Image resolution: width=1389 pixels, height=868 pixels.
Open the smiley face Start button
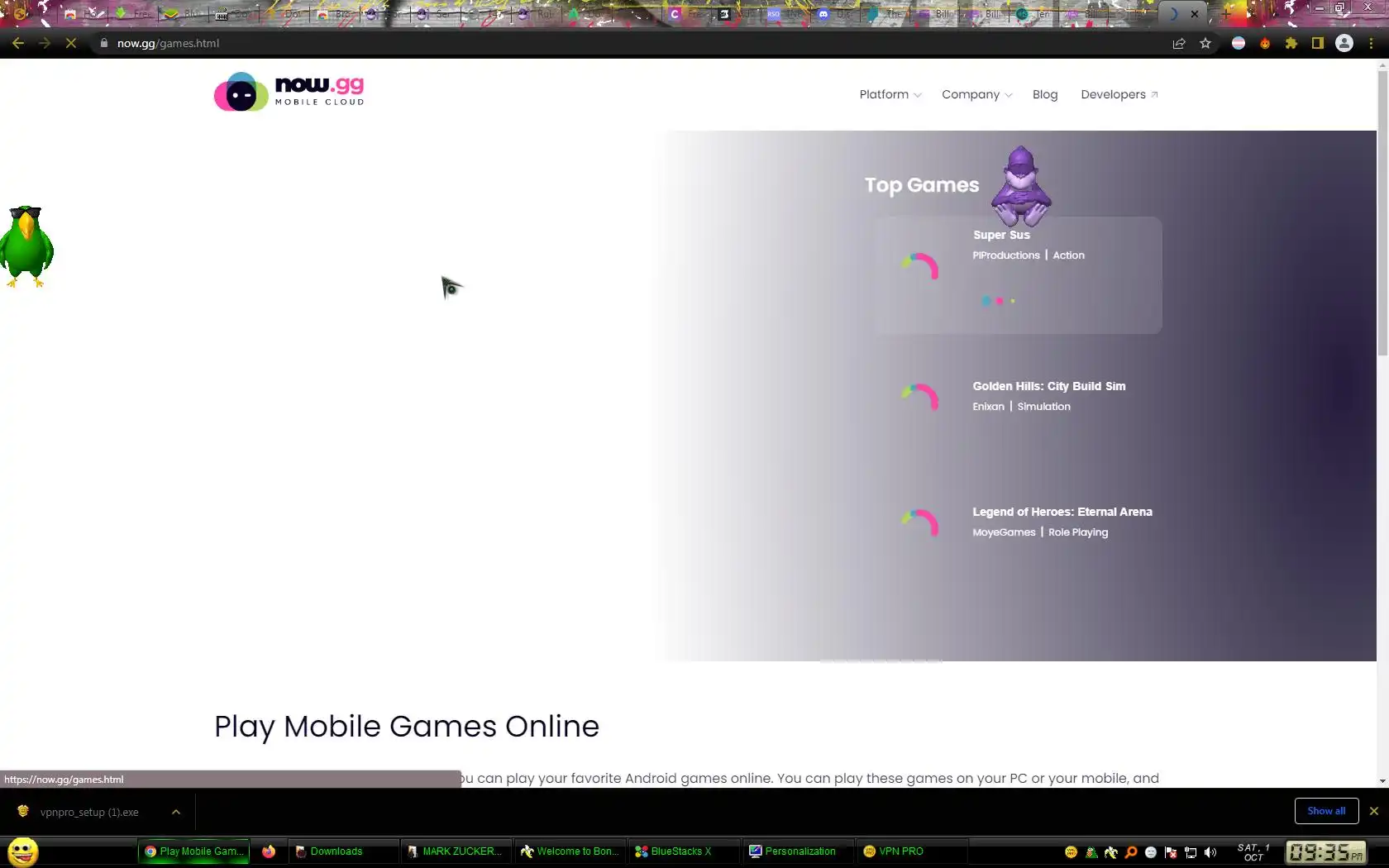click(x=23, y=851)
